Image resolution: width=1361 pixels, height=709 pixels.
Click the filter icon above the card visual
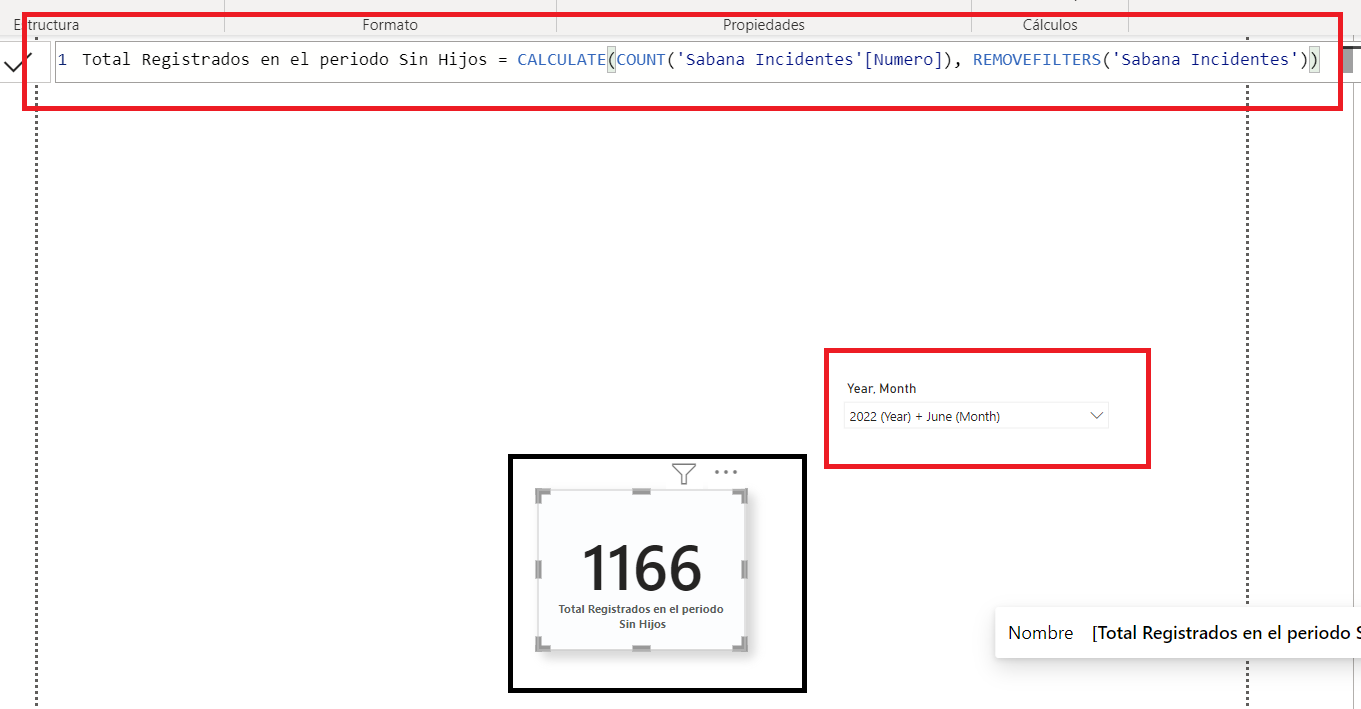(684, 474)
